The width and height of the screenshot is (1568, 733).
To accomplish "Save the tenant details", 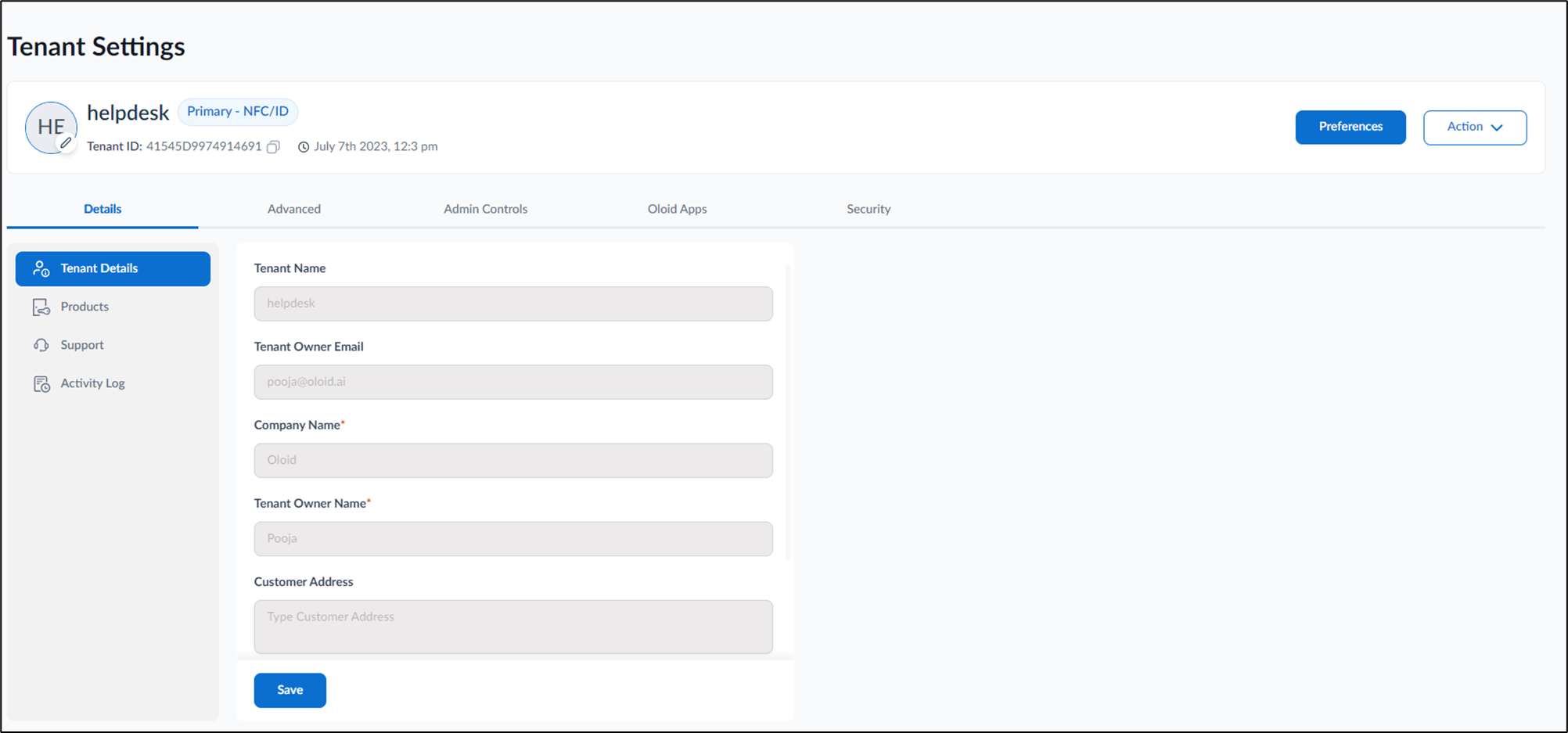I will pos(290,690).
